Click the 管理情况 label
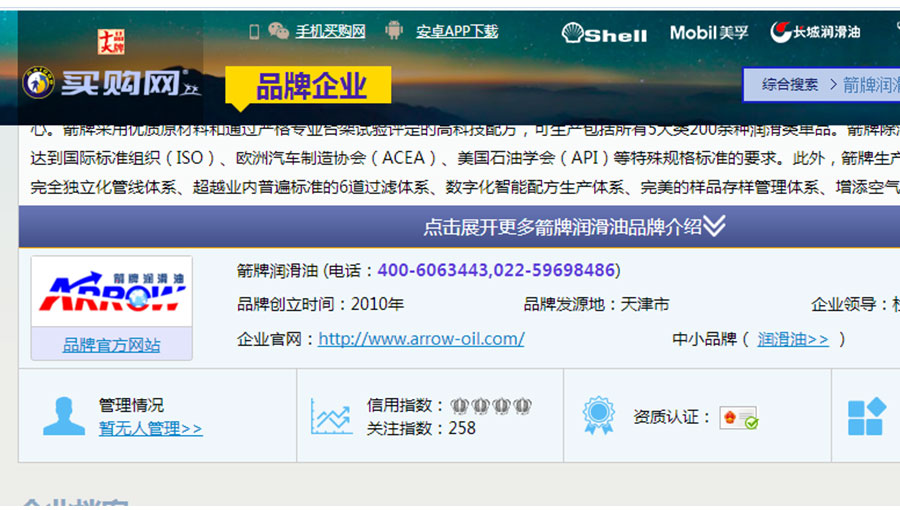The width and height of the screenshot is (900, 510). click(x=131, y=405)
